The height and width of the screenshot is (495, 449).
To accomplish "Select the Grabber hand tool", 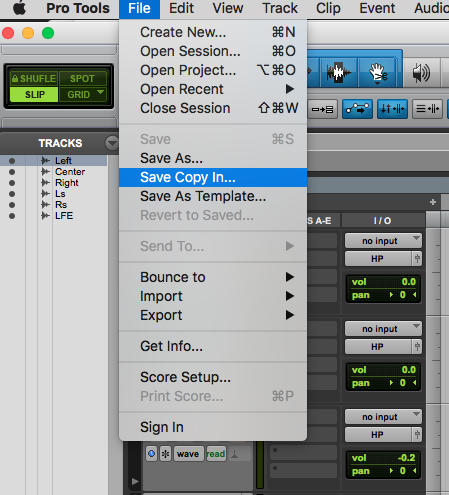I will [377, 73].
